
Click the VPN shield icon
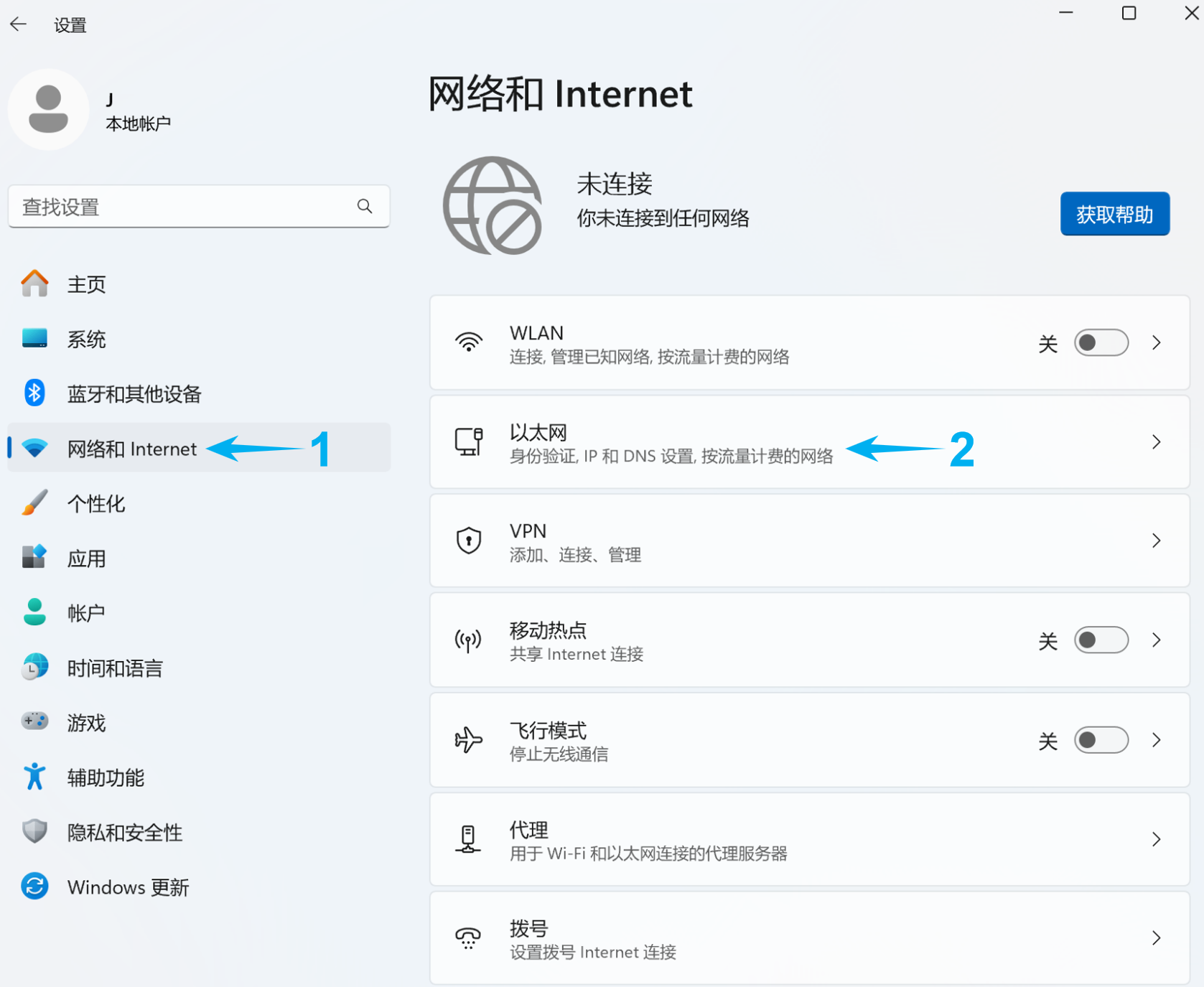click(468, 541)
